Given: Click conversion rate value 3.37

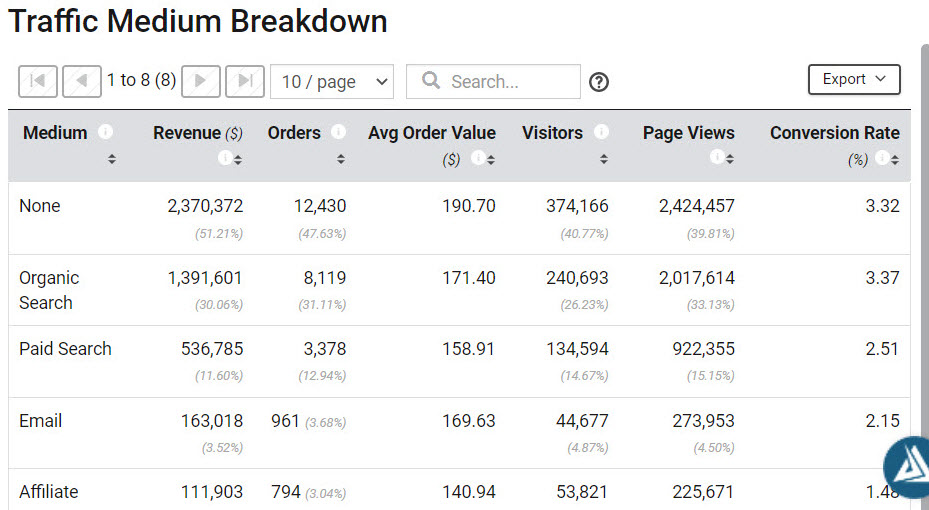Looking at the screenshot, I should click(882, 277).
